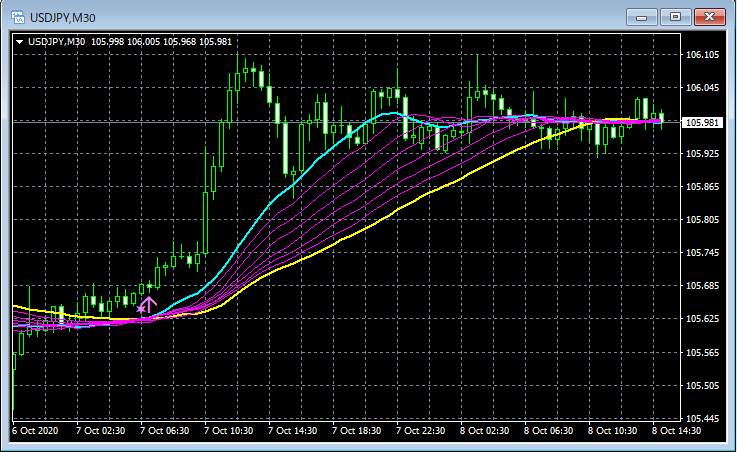
Task: Click the 7 Oct 06:30 time label
Action: (x=165, y=431)
